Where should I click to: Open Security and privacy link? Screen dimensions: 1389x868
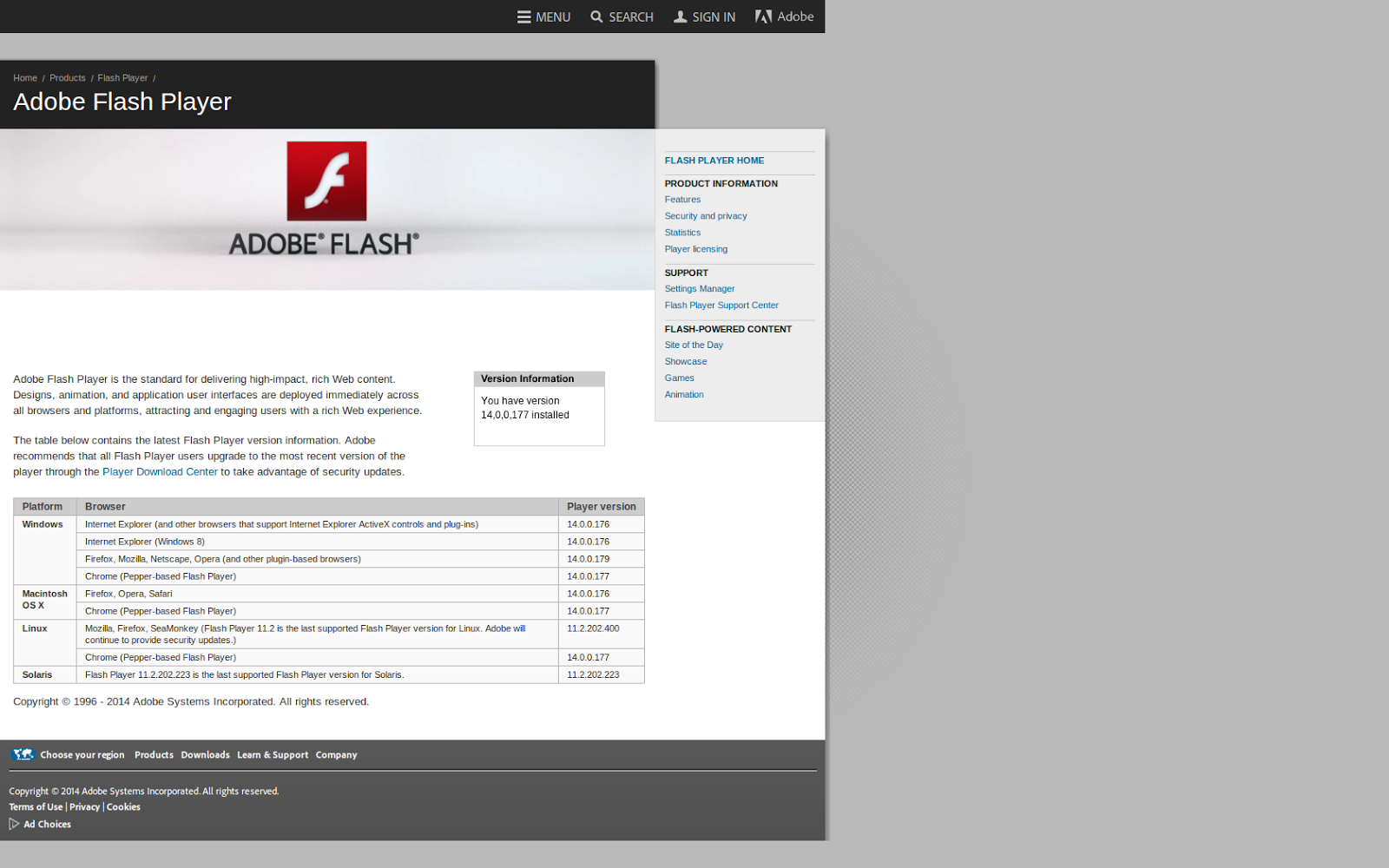point(706,216)
